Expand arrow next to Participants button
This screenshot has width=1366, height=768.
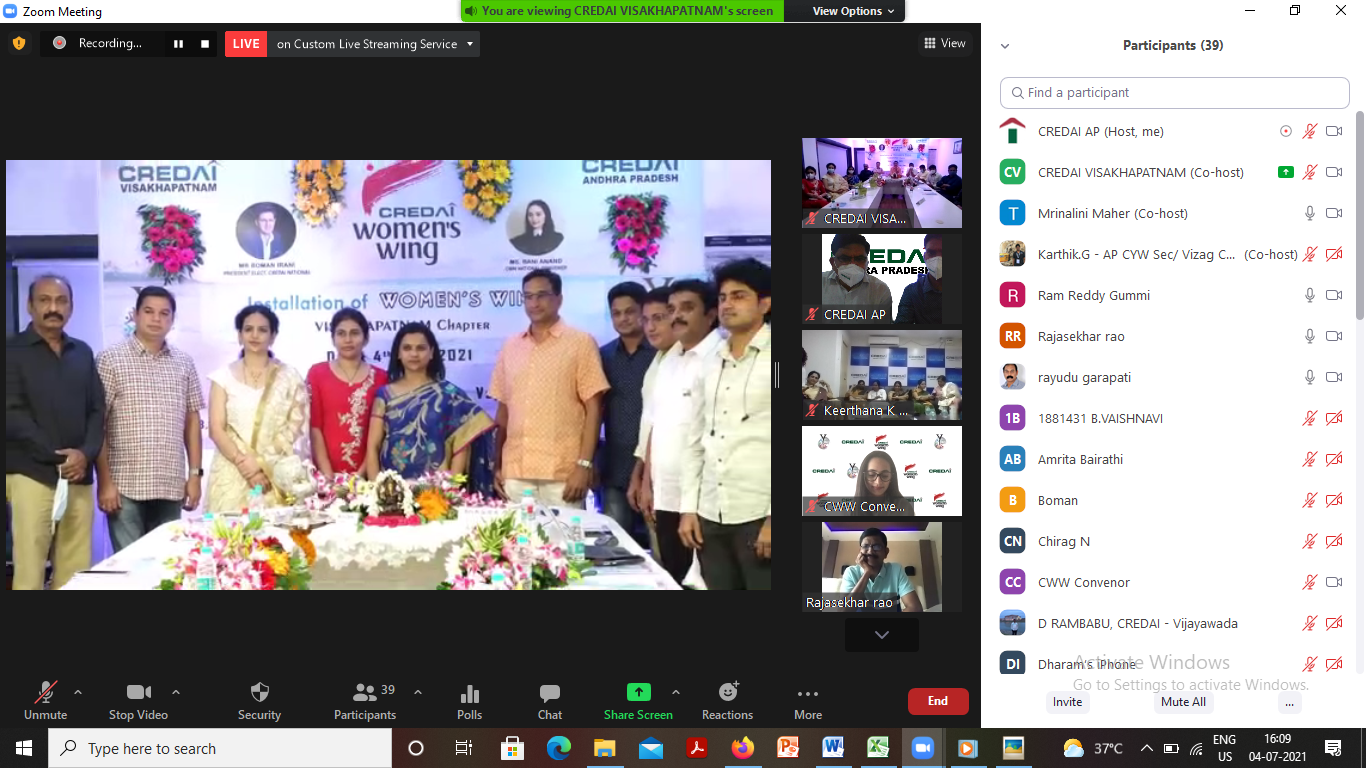pos(418,692)
